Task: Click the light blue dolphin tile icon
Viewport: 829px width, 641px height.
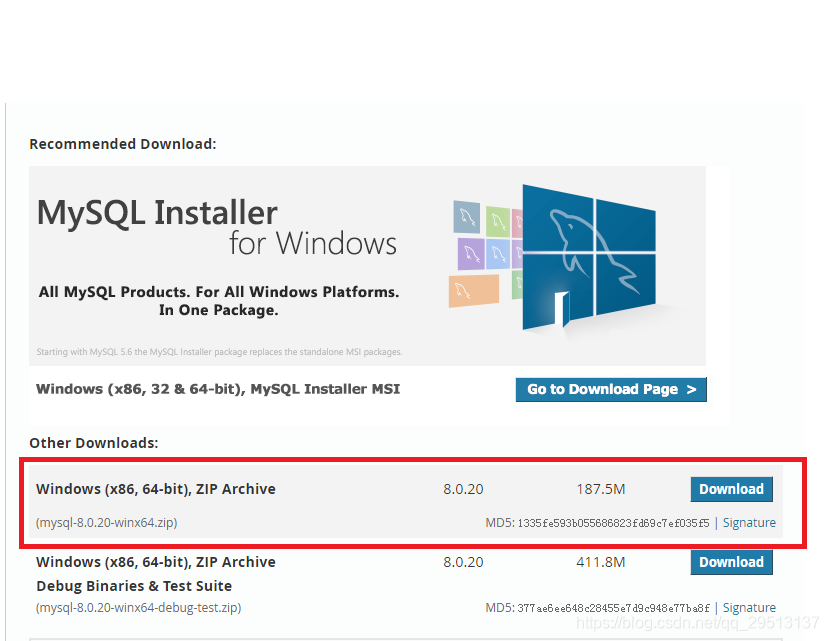Action: pyautogui.click(x=498, y=254)
